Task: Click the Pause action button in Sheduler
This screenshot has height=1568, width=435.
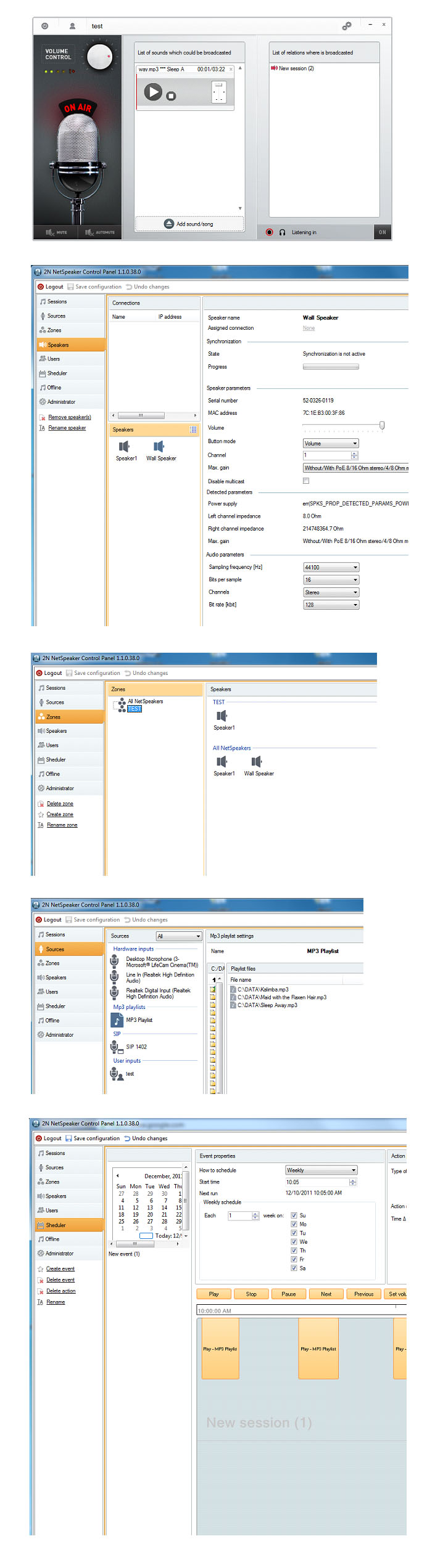Action: pos(289,1294)
